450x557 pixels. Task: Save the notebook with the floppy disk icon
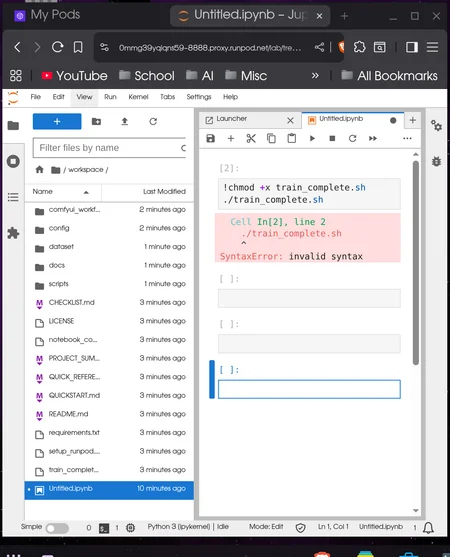click(x=211, y=139)
